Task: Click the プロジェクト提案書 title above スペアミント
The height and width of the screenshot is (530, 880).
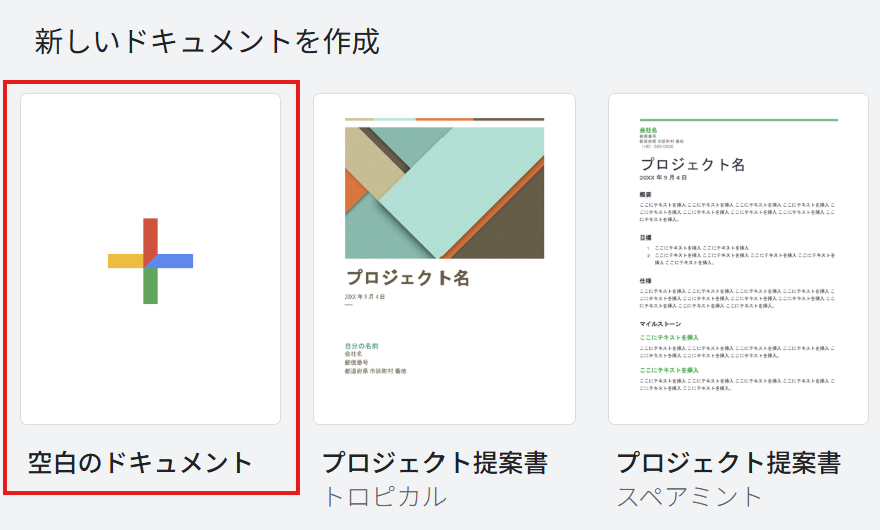Action: point(729,463)
